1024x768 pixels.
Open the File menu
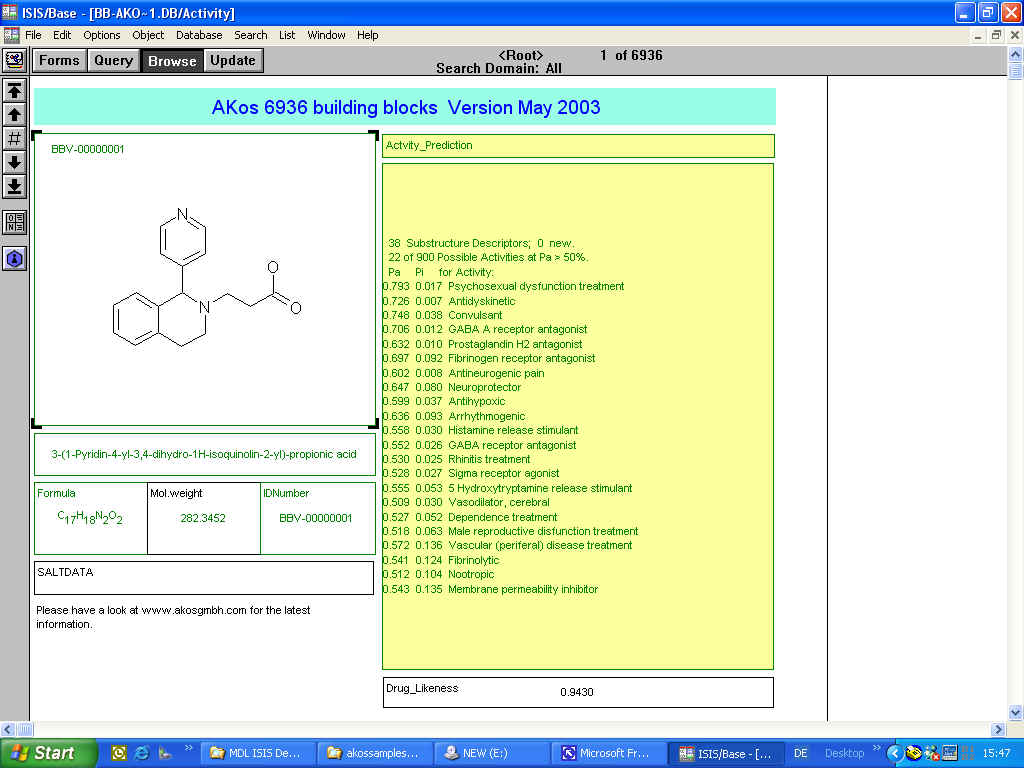(x=33, y=35)
